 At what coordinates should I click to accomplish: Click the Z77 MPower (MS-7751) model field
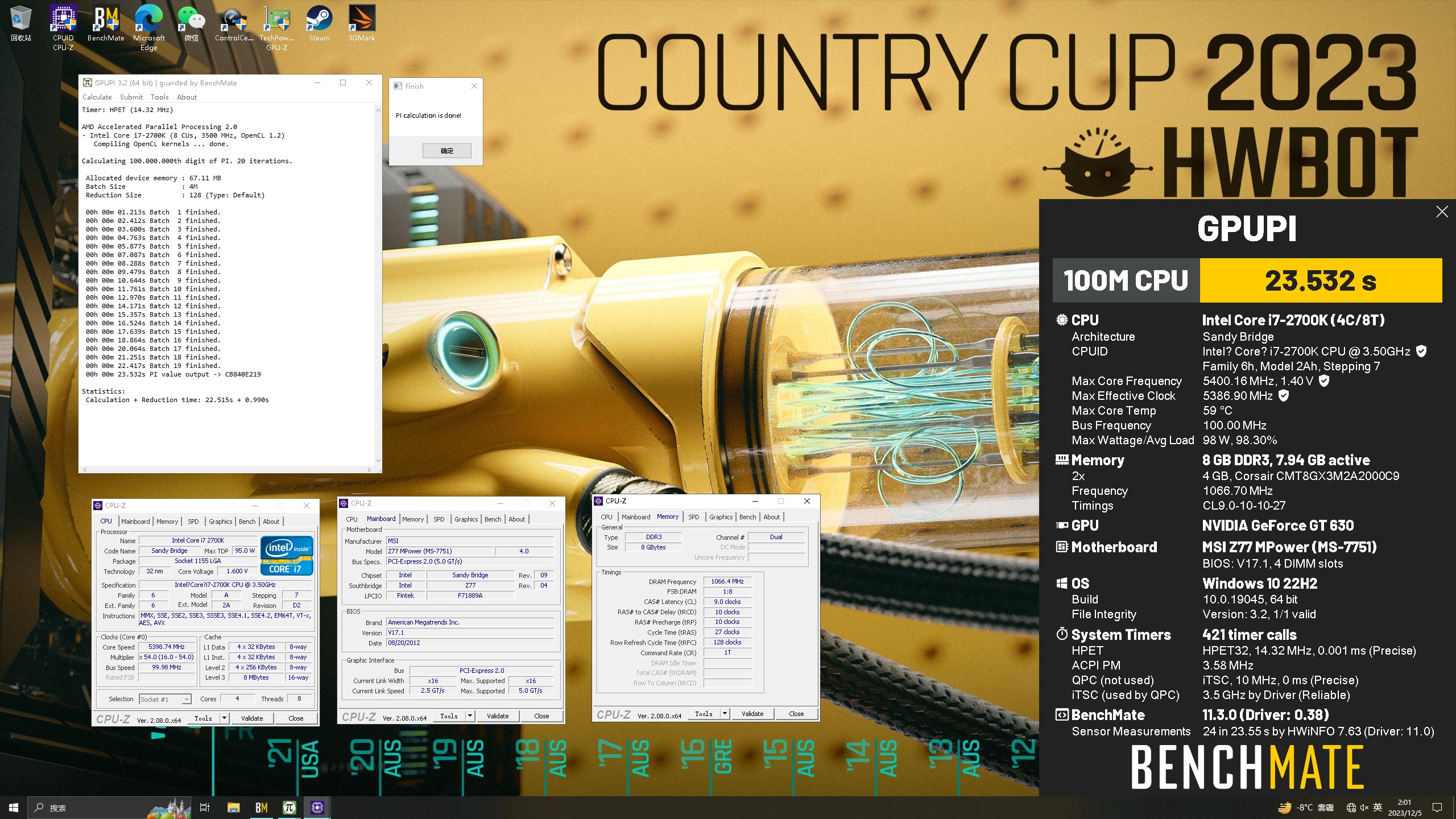(x=439, y=551)
